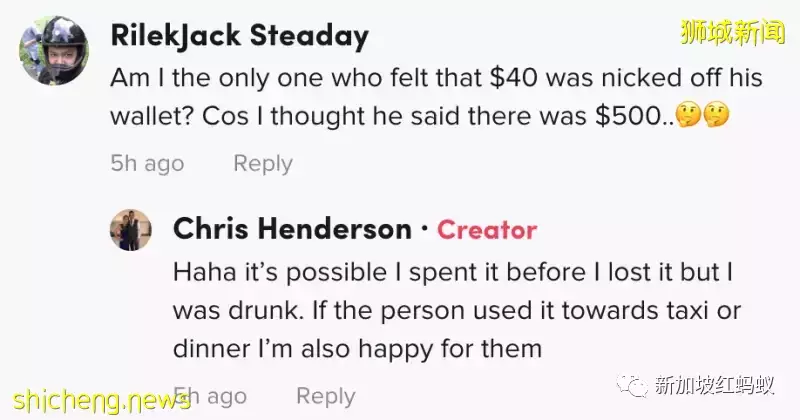
Task: Reply to RilekJack Steaday's comment
Action: tap(263, 163)
